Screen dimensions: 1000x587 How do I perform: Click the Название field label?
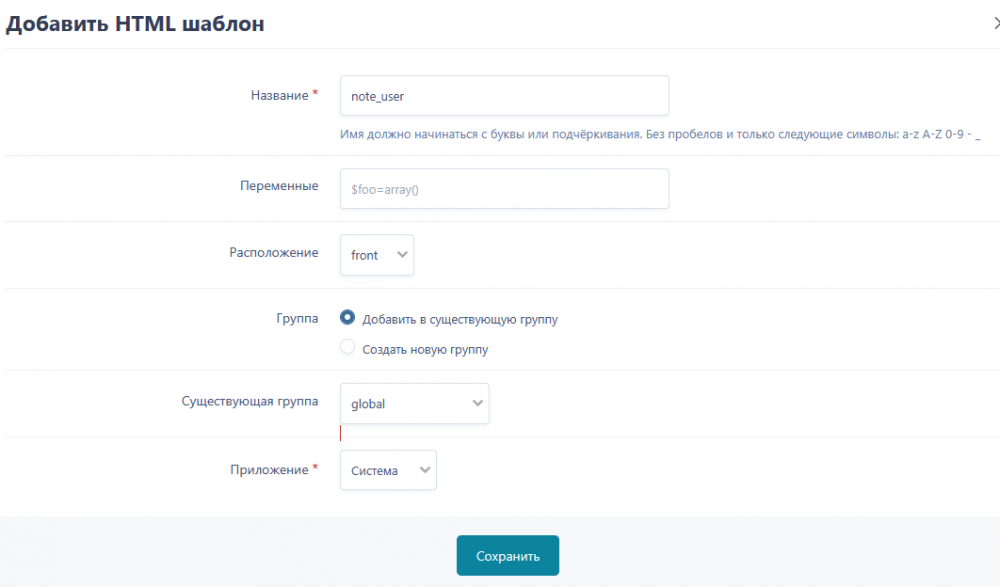[x=279, y=96]
